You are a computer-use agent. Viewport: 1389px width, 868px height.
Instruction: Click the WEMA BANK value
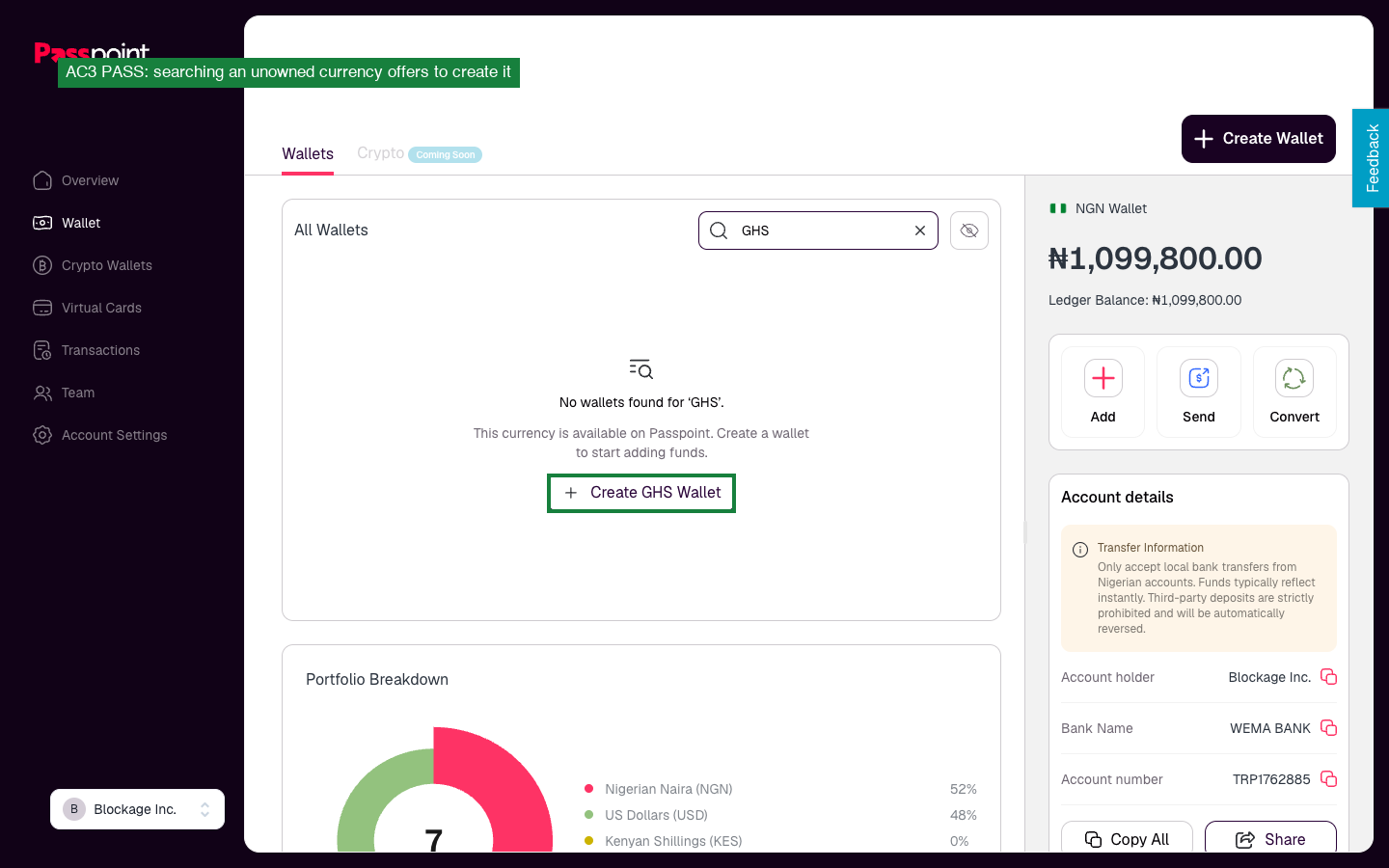click(1270, 728)
